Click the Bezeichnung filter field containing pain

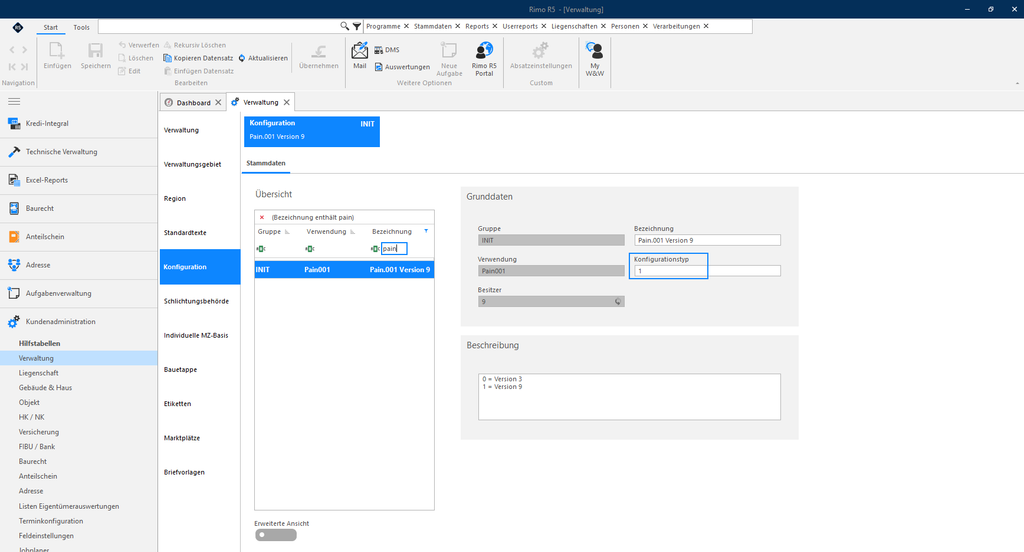click(x=394, y=249)
